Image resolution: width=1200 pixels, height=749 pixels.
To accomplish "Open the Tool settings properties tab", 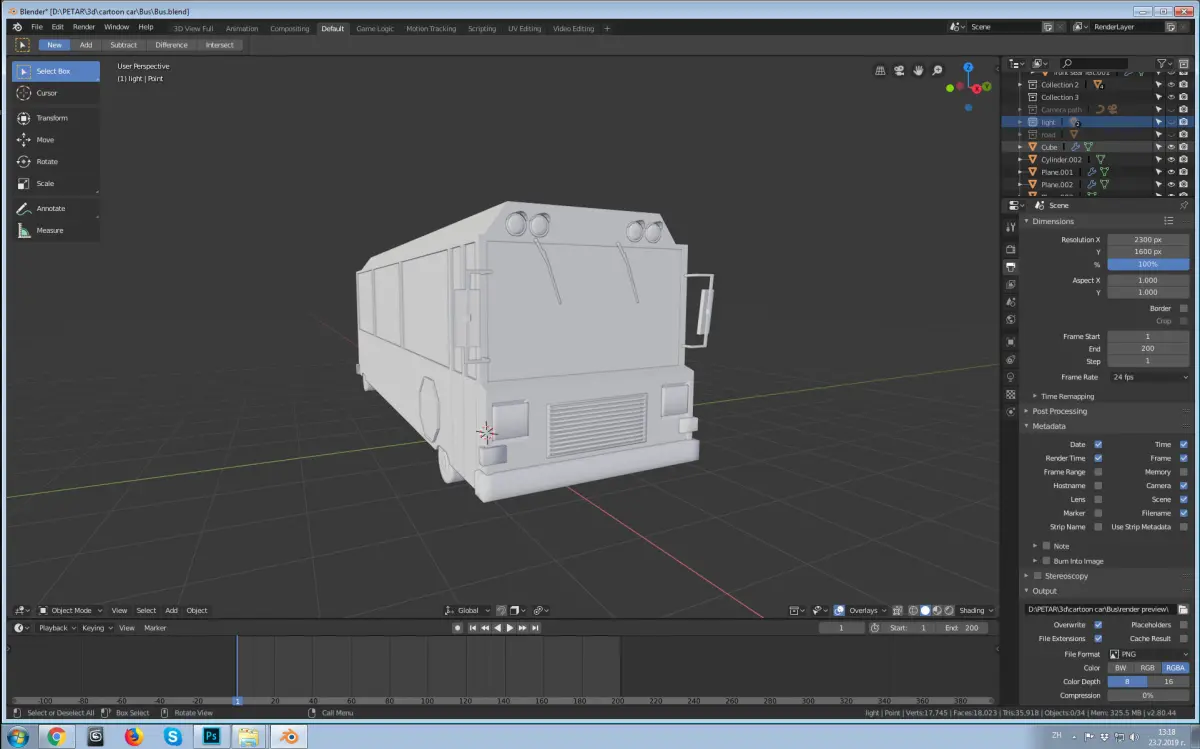I will 1011,227.
